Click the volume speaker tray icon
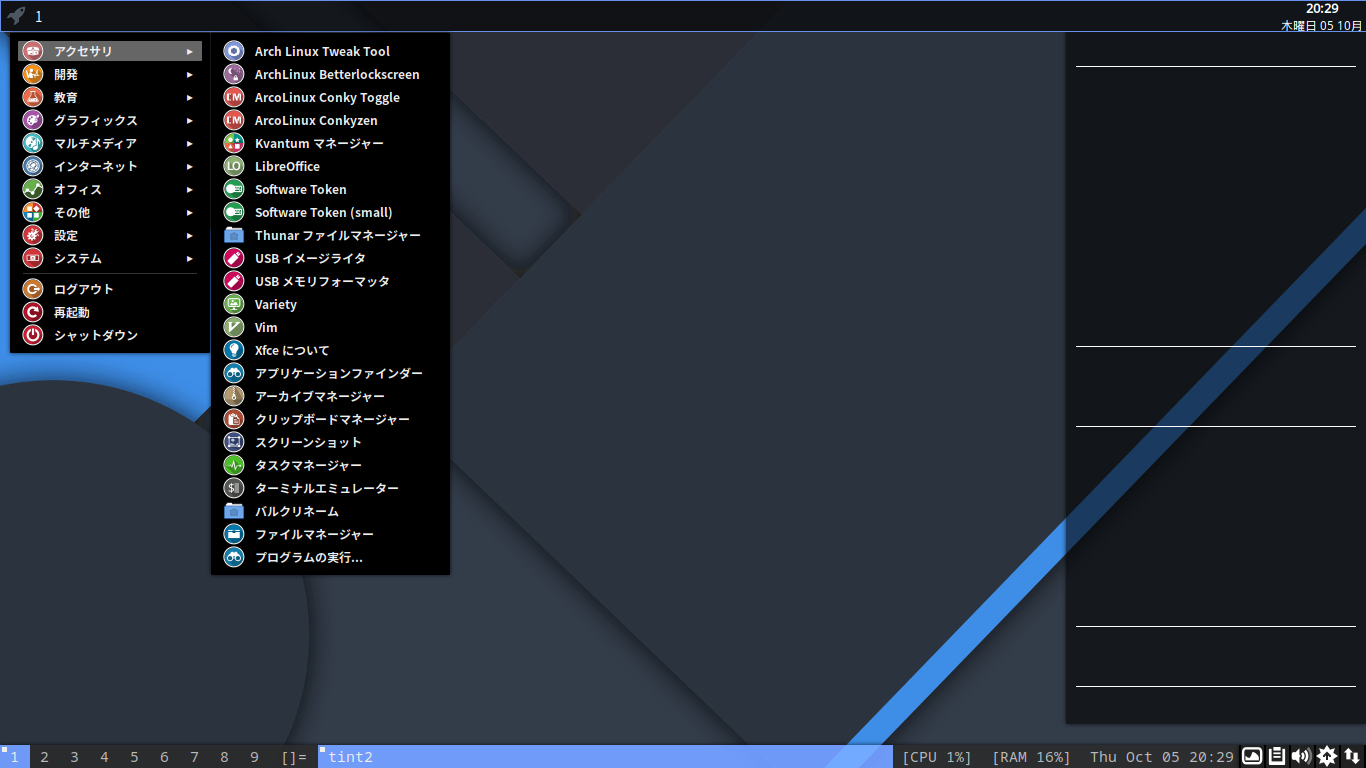This screenshot has width=1366, height=768. tap(1301, 756)
